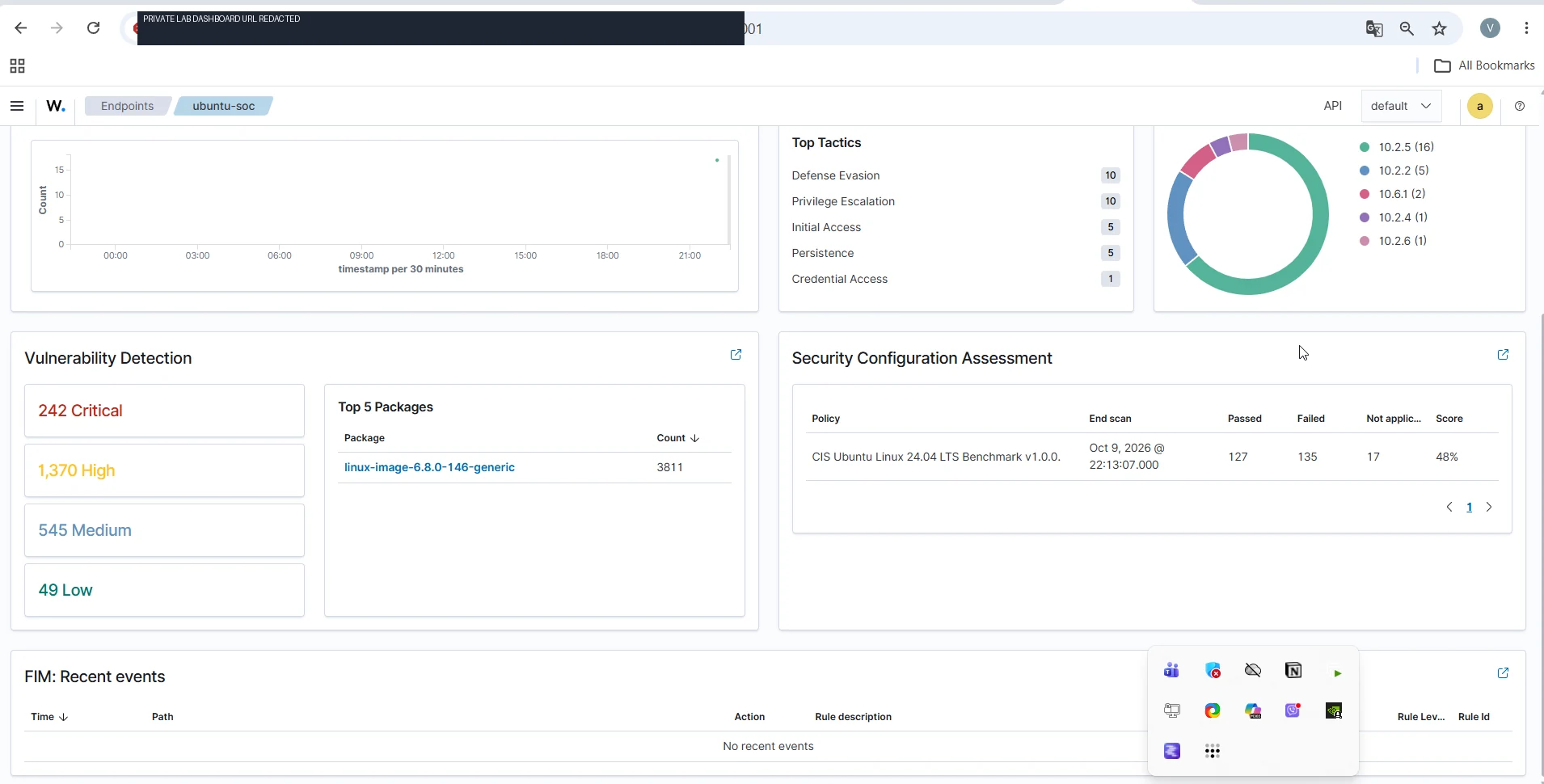Open Chrome three-dot menu
1544x784 pixels.
click(x=1526, y=28)
